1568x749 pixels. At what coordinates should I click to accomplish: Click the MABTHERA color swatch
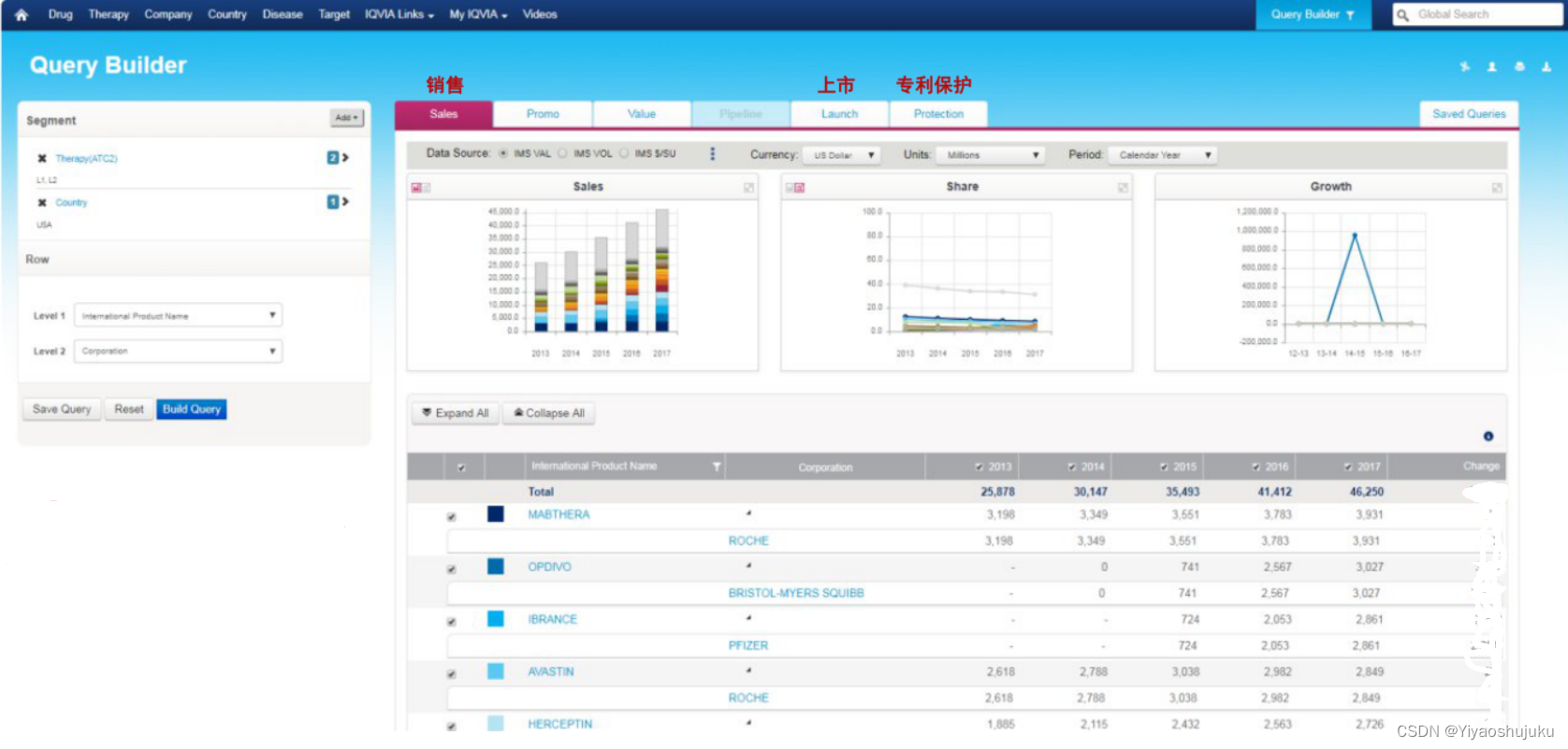[x=496, y=514]
